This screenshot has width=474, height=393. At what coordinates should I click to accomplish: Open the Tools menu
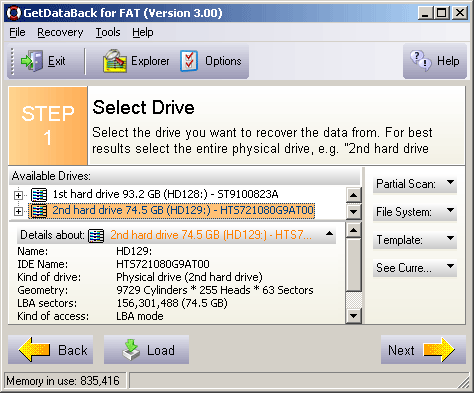coord(108,32)
